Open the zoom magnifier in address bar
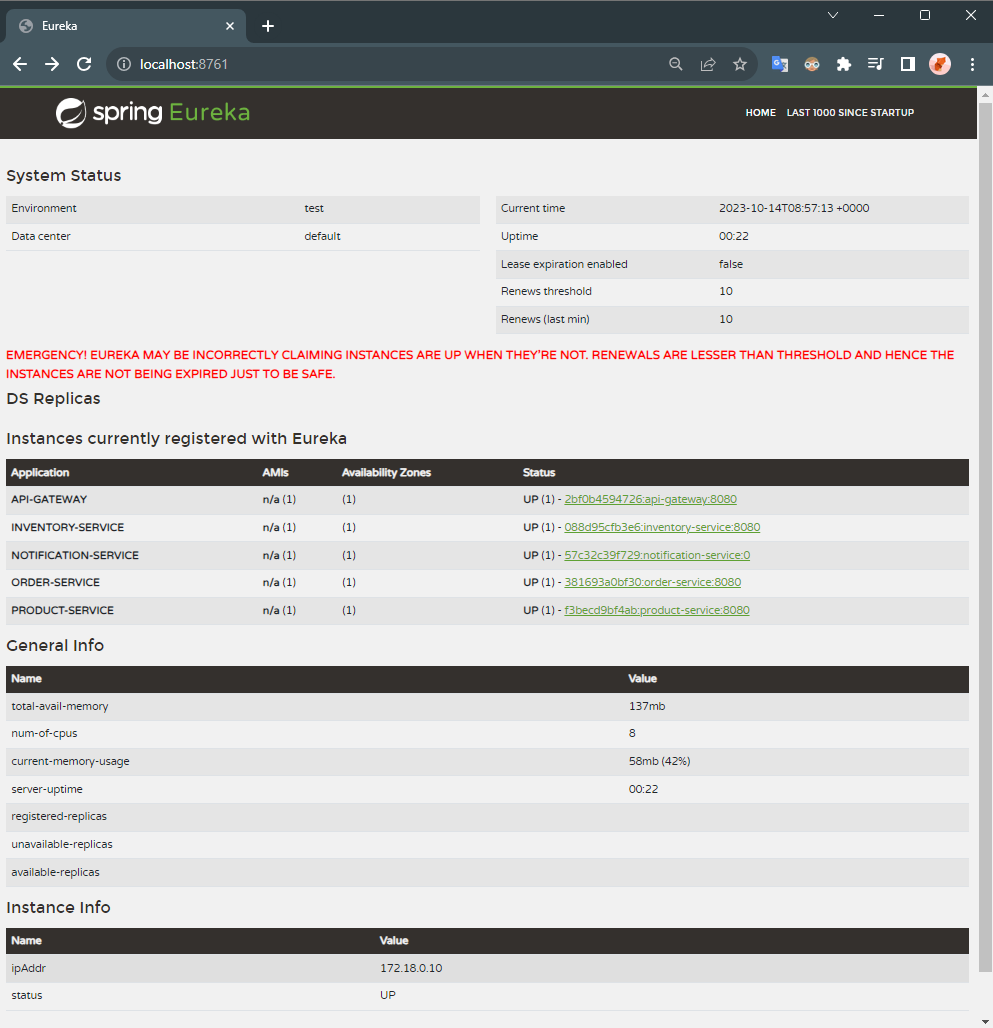The height and width of the screenshot is (1028, 993). click(676, 64)
